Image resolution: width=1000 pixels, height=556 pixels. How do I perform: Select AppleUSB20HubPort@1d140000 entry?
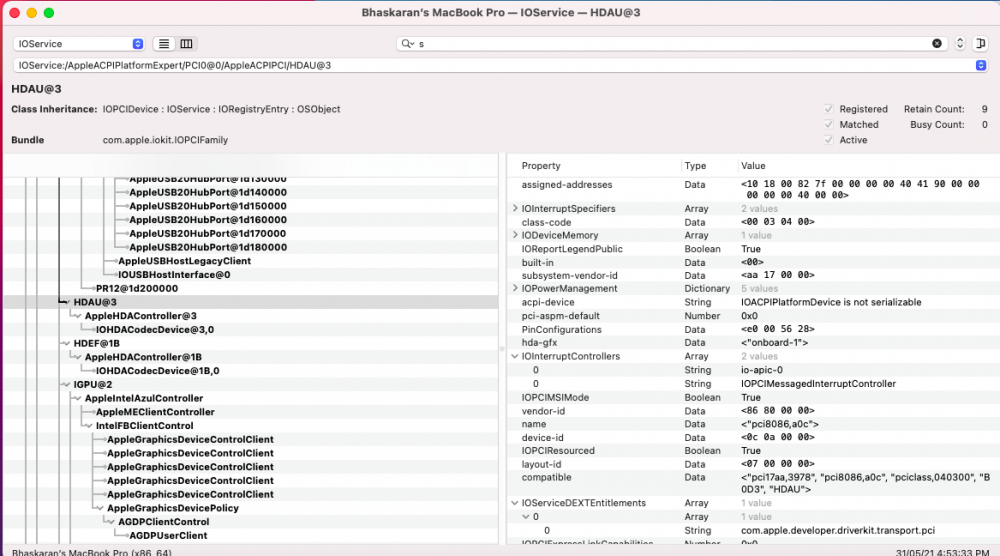[x=208, y=193]
